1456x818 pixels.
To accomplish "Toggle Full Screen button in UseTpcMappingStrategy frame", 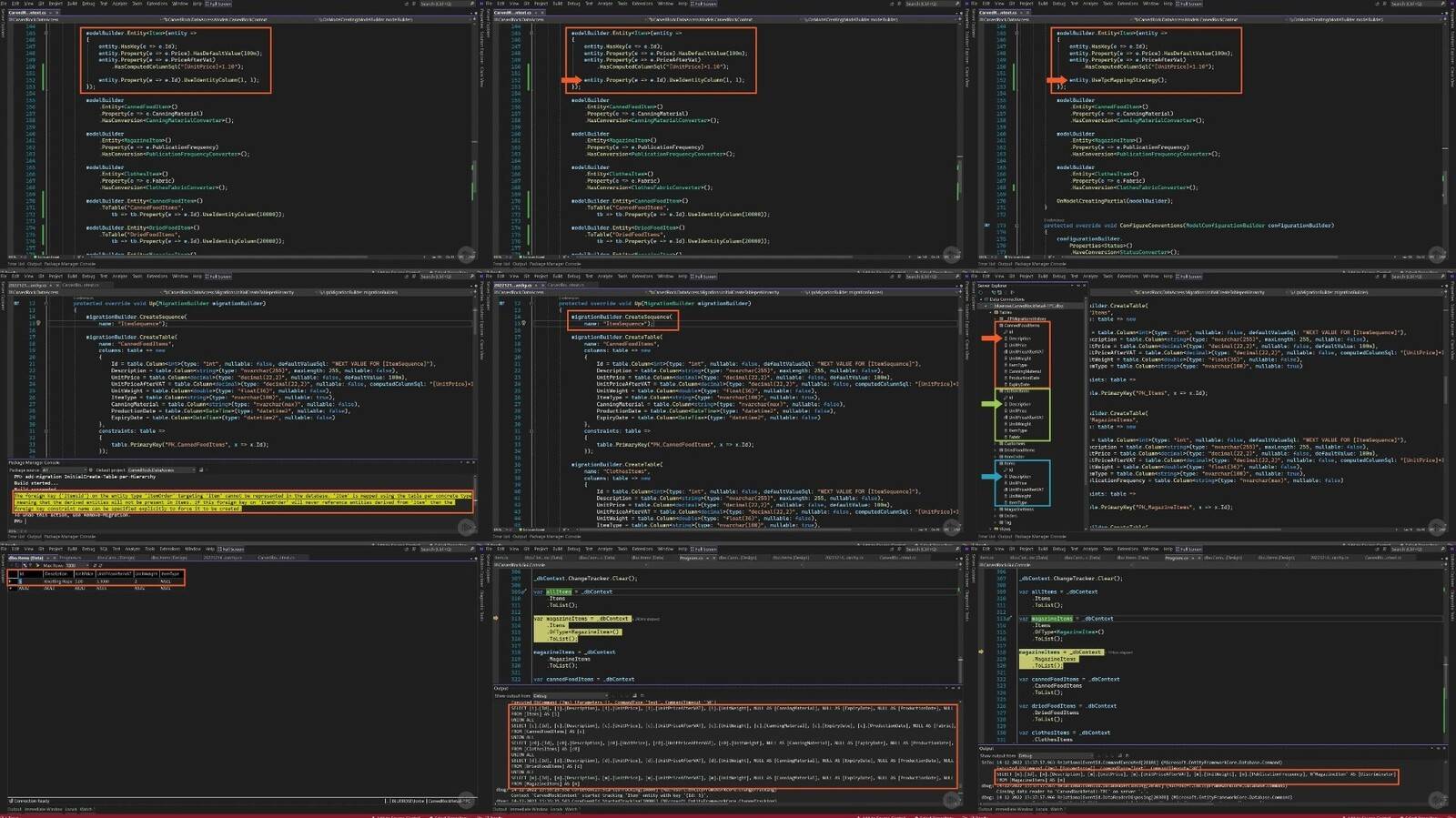I will point(1189,4).
